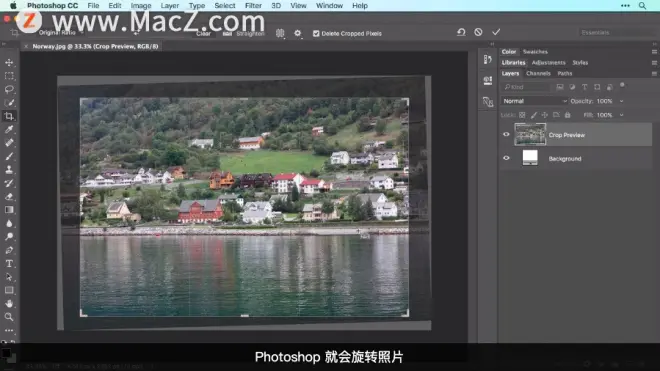Screen dimensions: 660x371
Task: Open the crop overlay grid options
Action: click(280, 33)
